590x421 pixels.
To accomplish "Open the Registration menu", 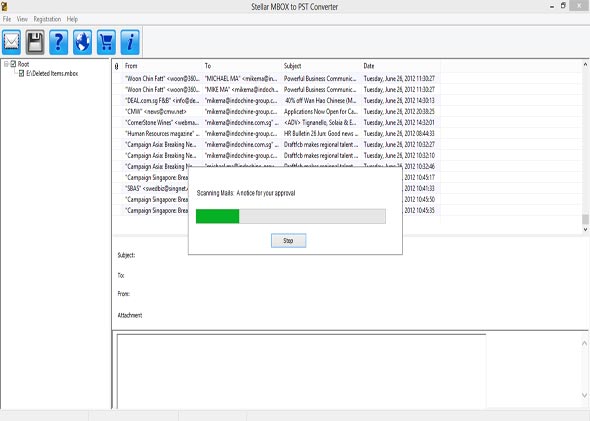I will click(x=47, y=19).
